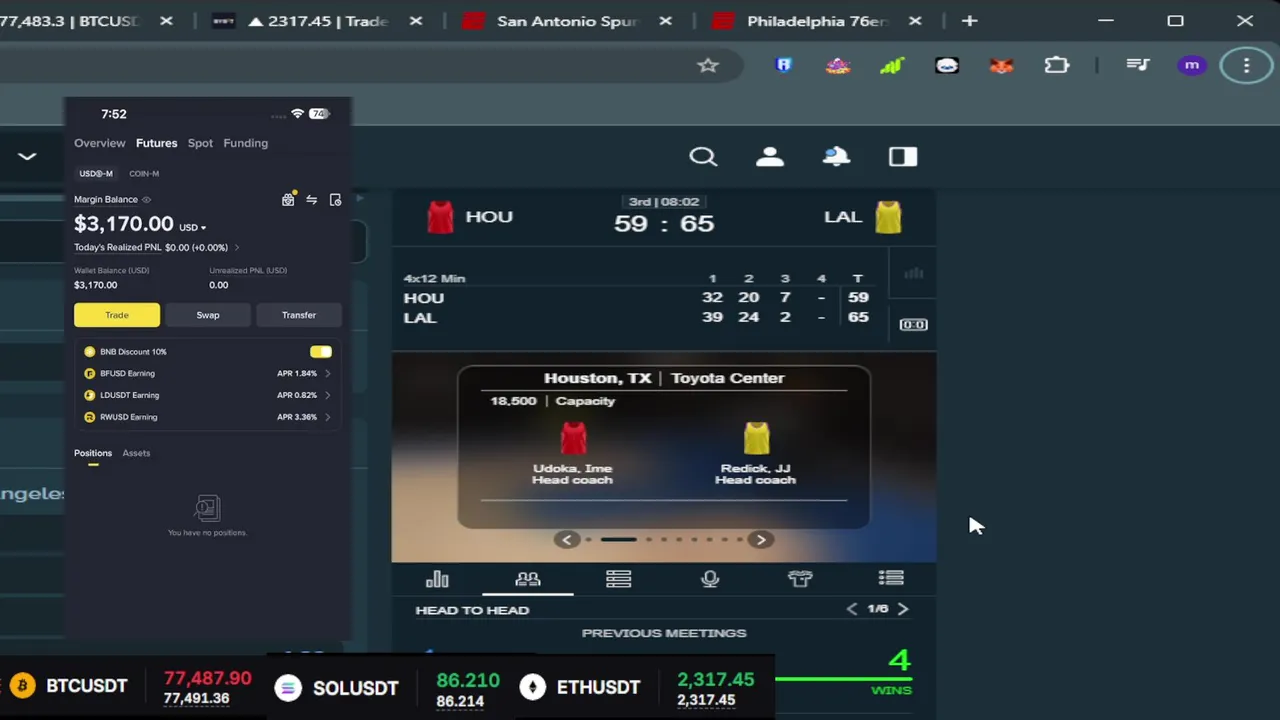The height and width of the screenshot is (720, 1280).
Task: Open the MetaMask fox extension
Action: (x=1001, y=65)
